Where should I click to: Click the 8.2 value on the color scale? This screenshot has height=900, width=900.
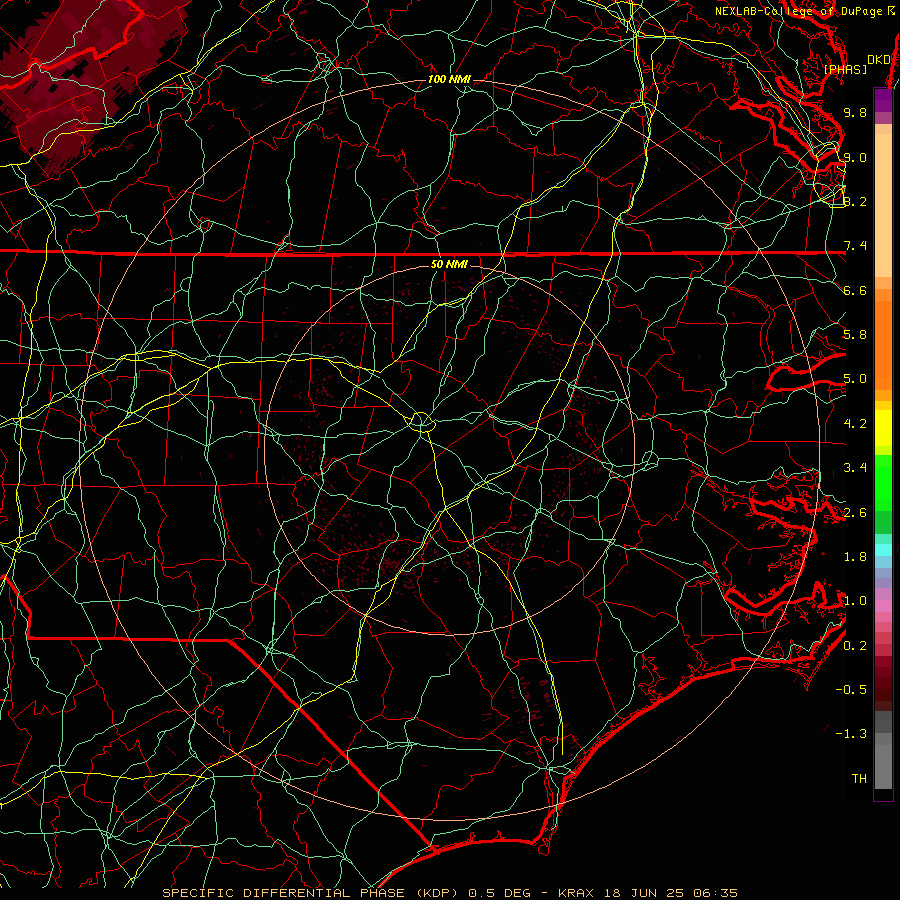pyautogui.click(x=855, y=201)
